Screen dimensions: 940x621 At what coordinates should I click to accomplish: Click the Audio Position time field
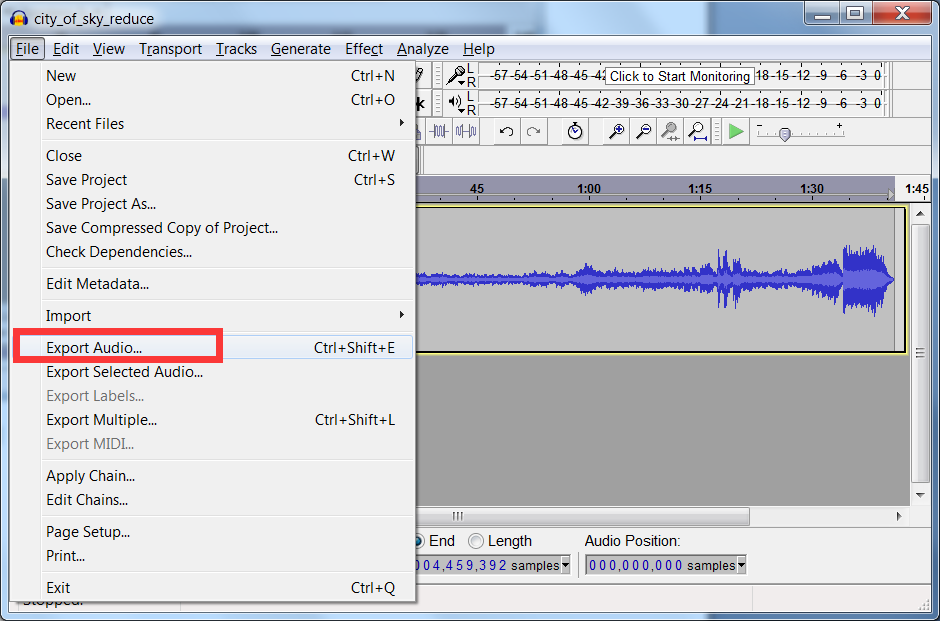coord(636,566)
